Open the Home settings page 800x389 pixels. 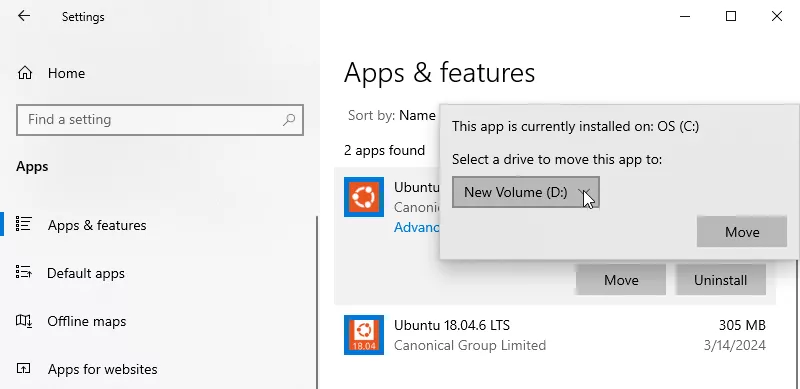[x=66, y=74]
